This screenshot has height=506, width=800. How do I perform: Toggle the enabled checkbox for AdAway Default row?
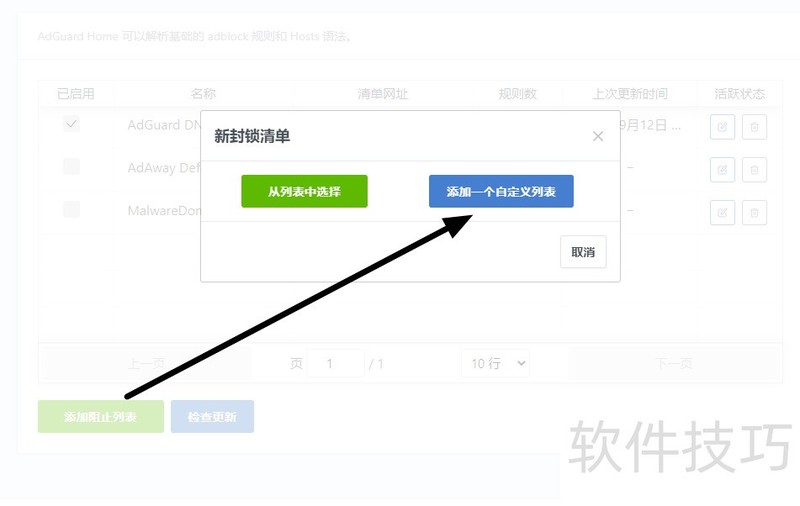71,166
